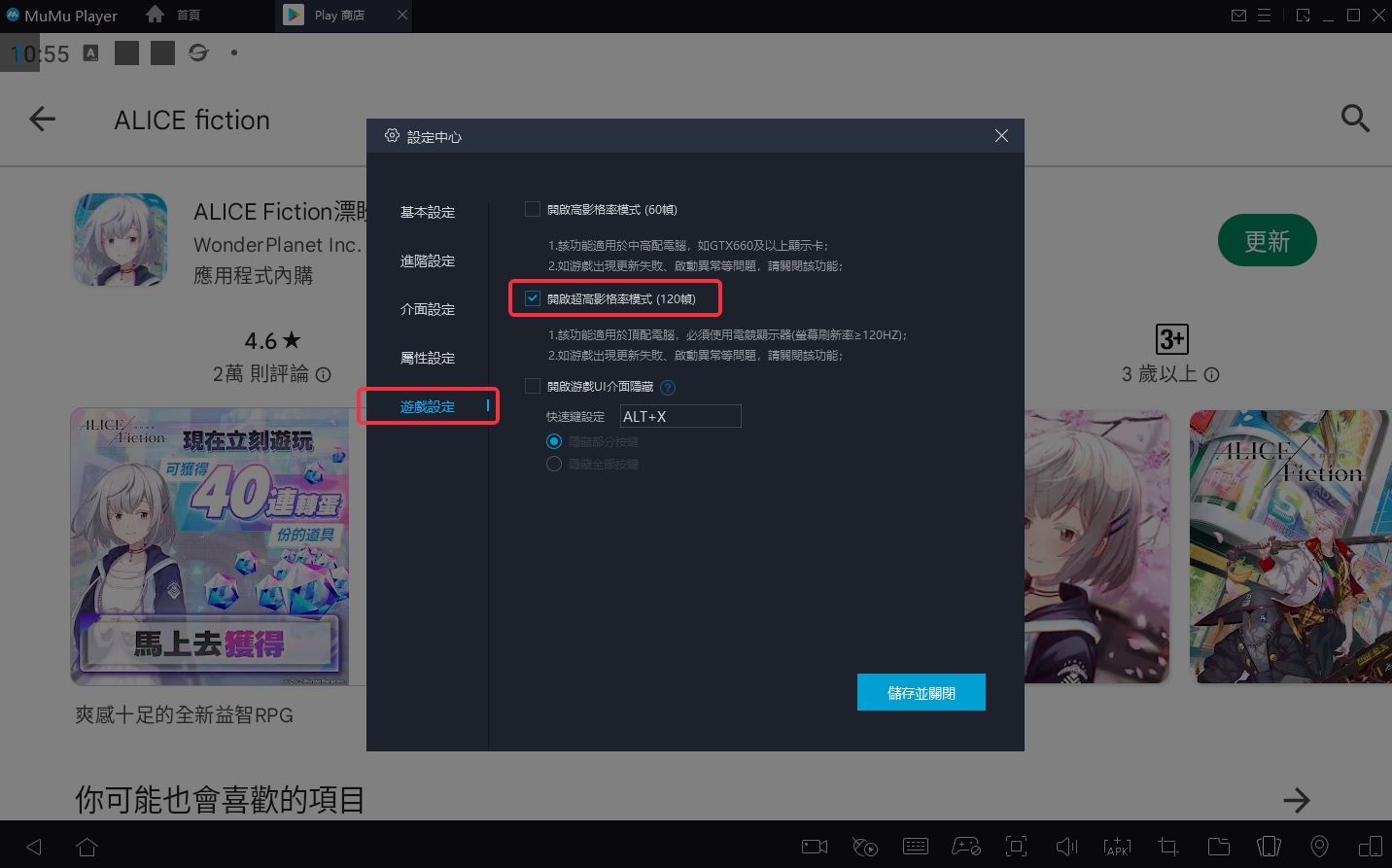Image resolution: width=1392 pixels, height=868 pixels.
Task: Select the hide all buttons radio
Action: pyautogui.click(x=554, y=464)
